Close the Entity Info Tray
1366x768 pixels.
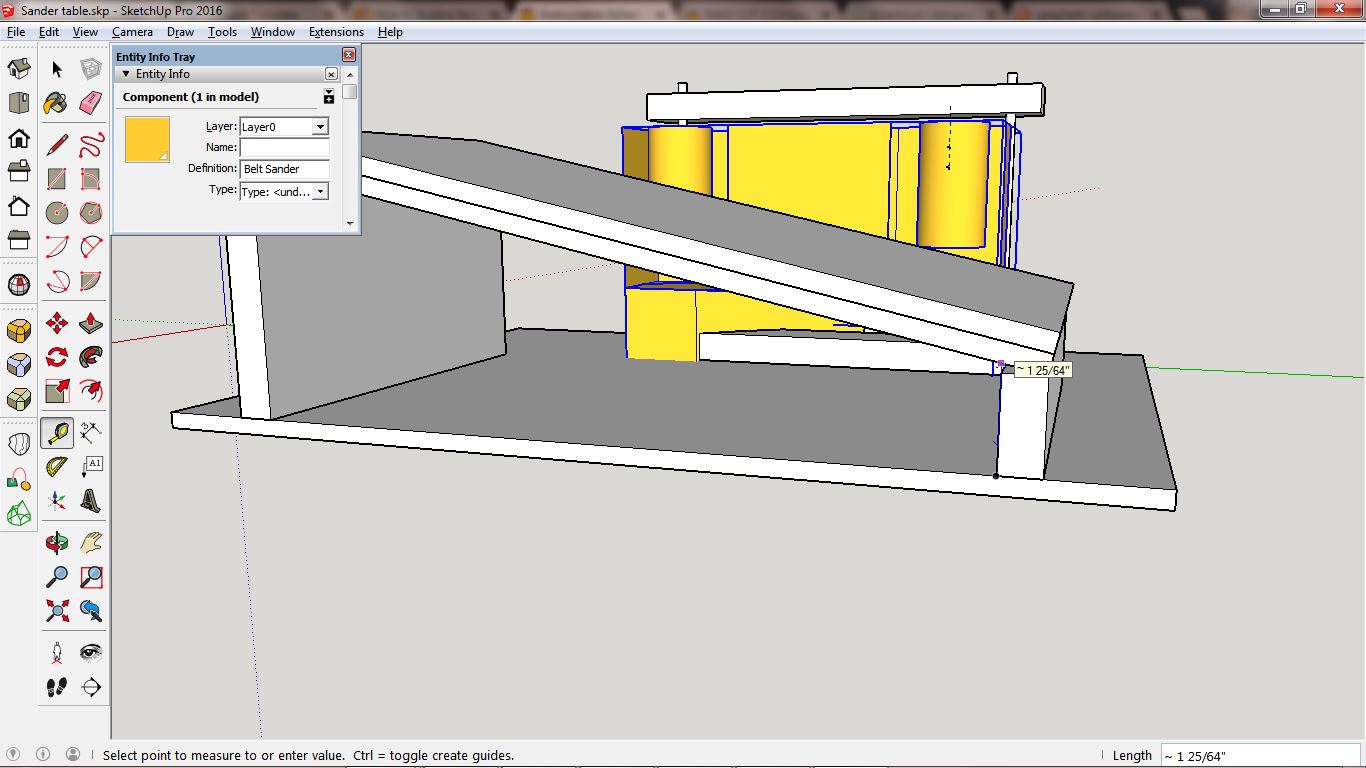(x=349, y=56)
